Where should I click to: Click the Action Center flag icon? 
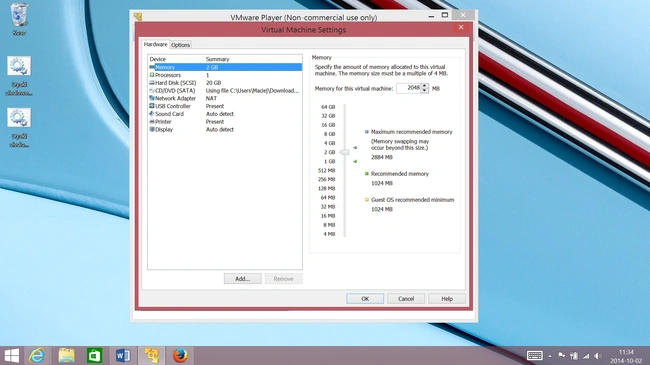562,355
